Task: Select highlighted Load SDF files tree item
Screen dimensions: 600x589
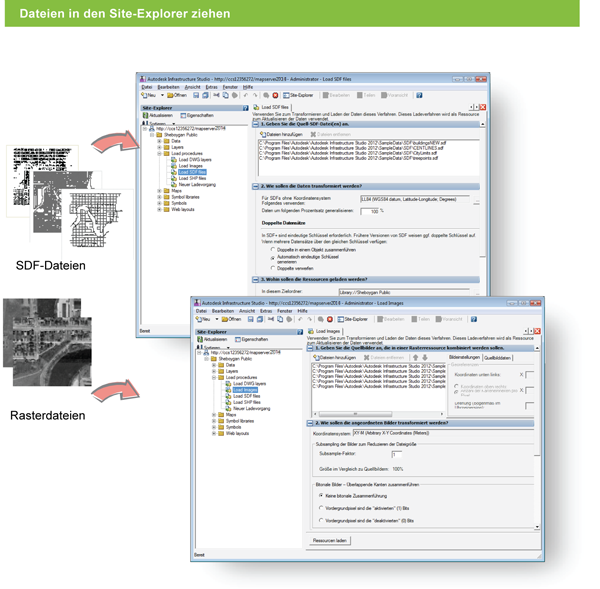Action: click(192, 172)
